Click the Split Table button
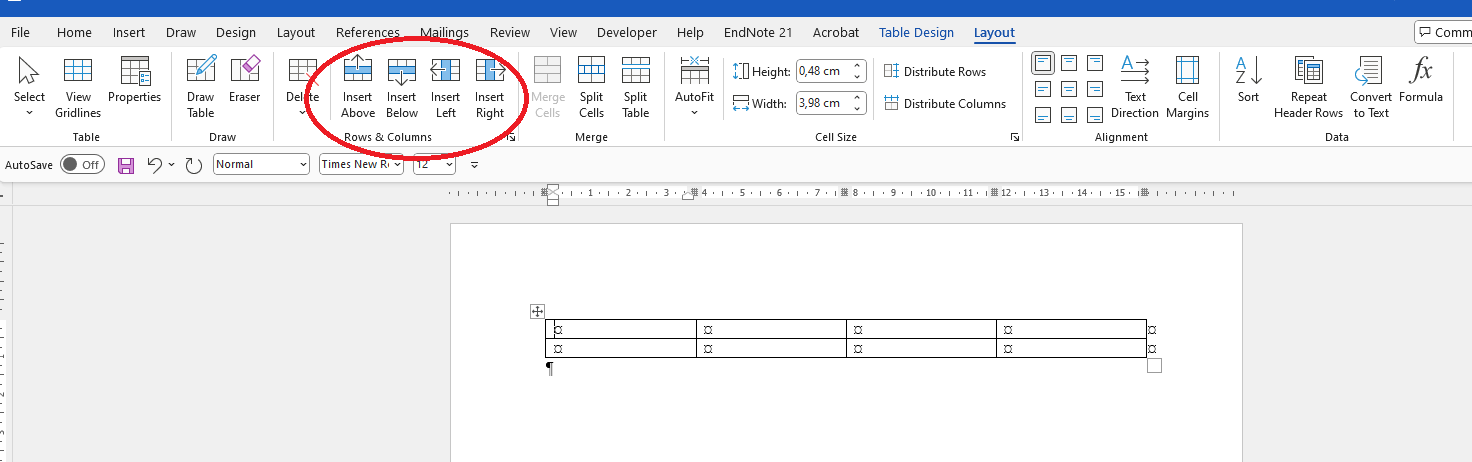Image resolution: width=1472 pixels, height=462 pixels. (636, 87)
